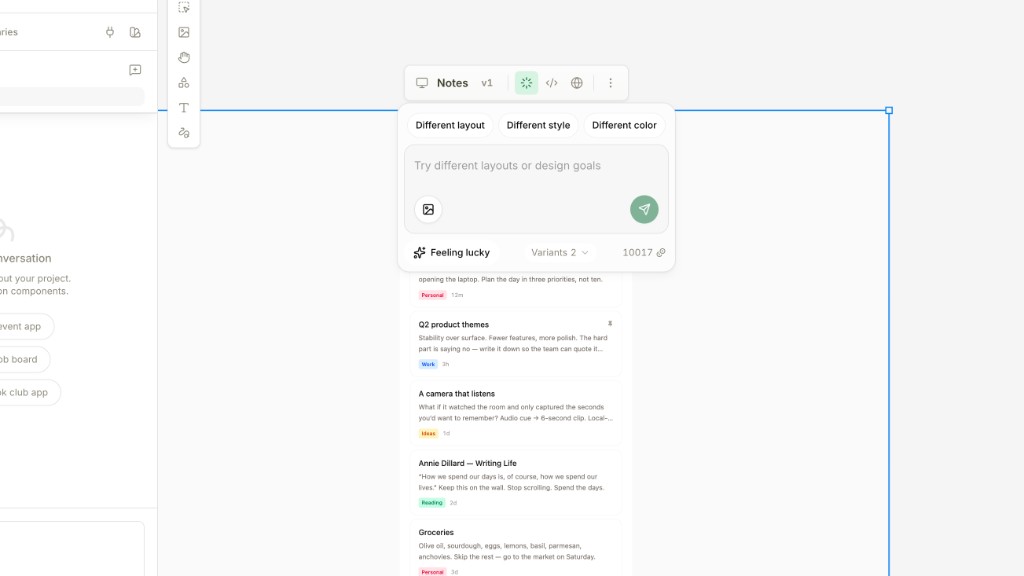Open the v1 version selector
The width and height of the screenshot is (1024, 576).
[487, 83]
